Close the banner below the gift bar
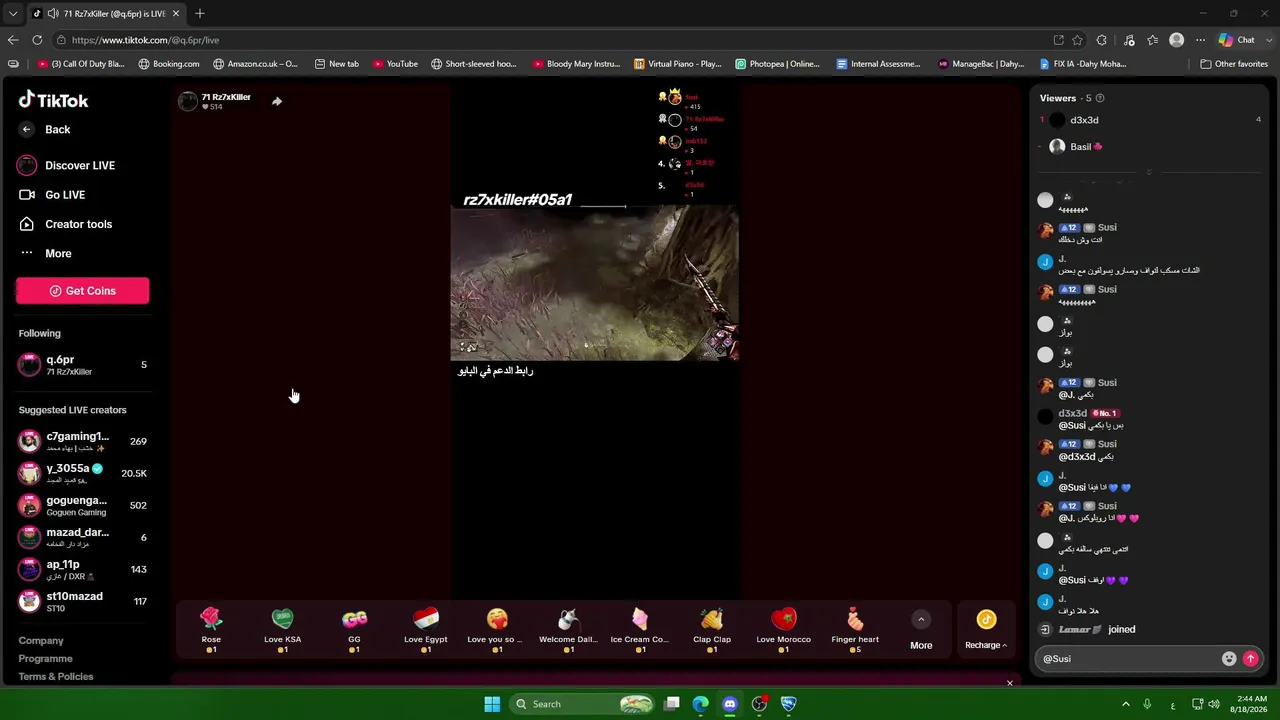This screenshot has height=720, width=1280. click(x=1010, y=683)
